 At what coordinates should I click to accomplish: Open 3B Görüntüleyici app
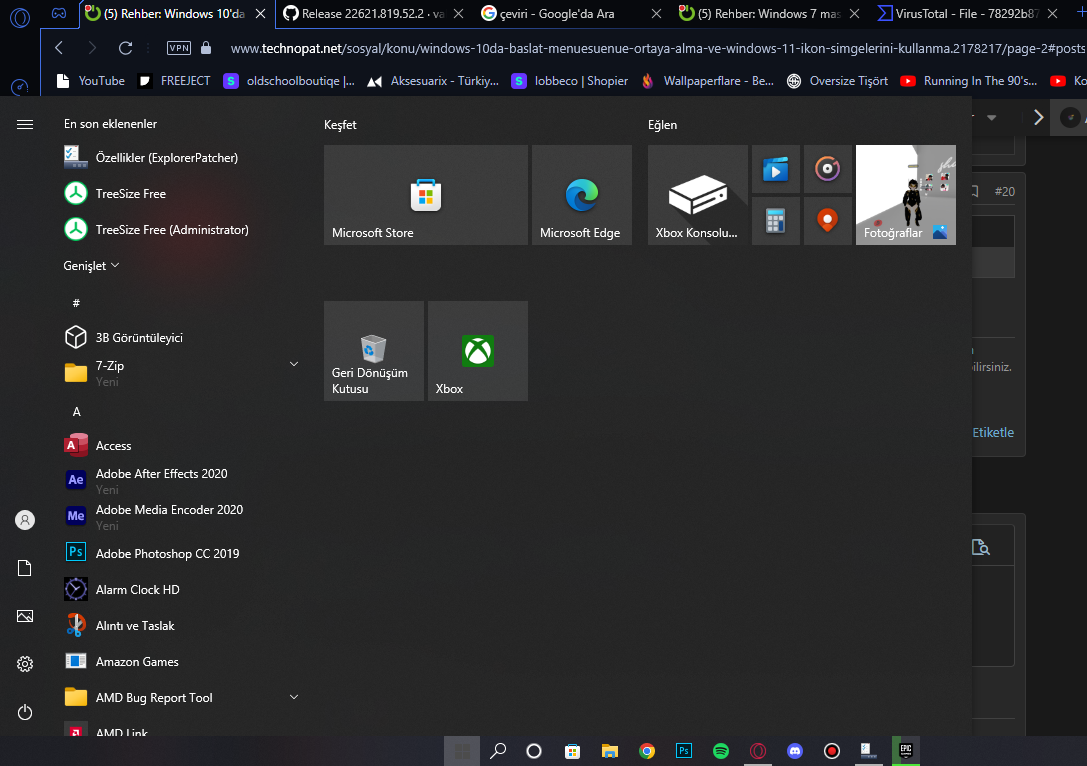(180, 338)
